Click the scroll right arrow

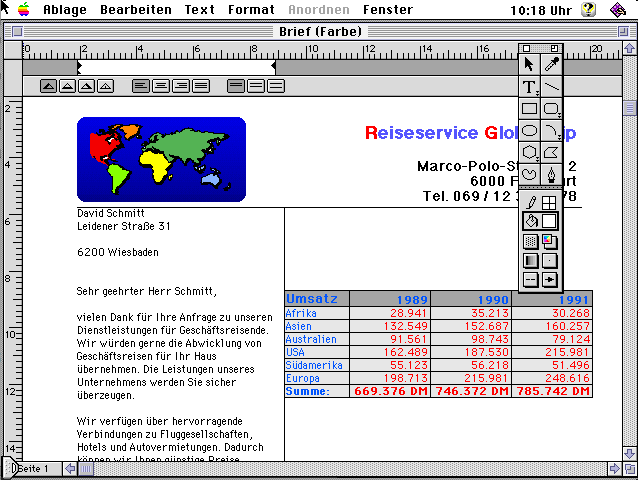[614, 469]
